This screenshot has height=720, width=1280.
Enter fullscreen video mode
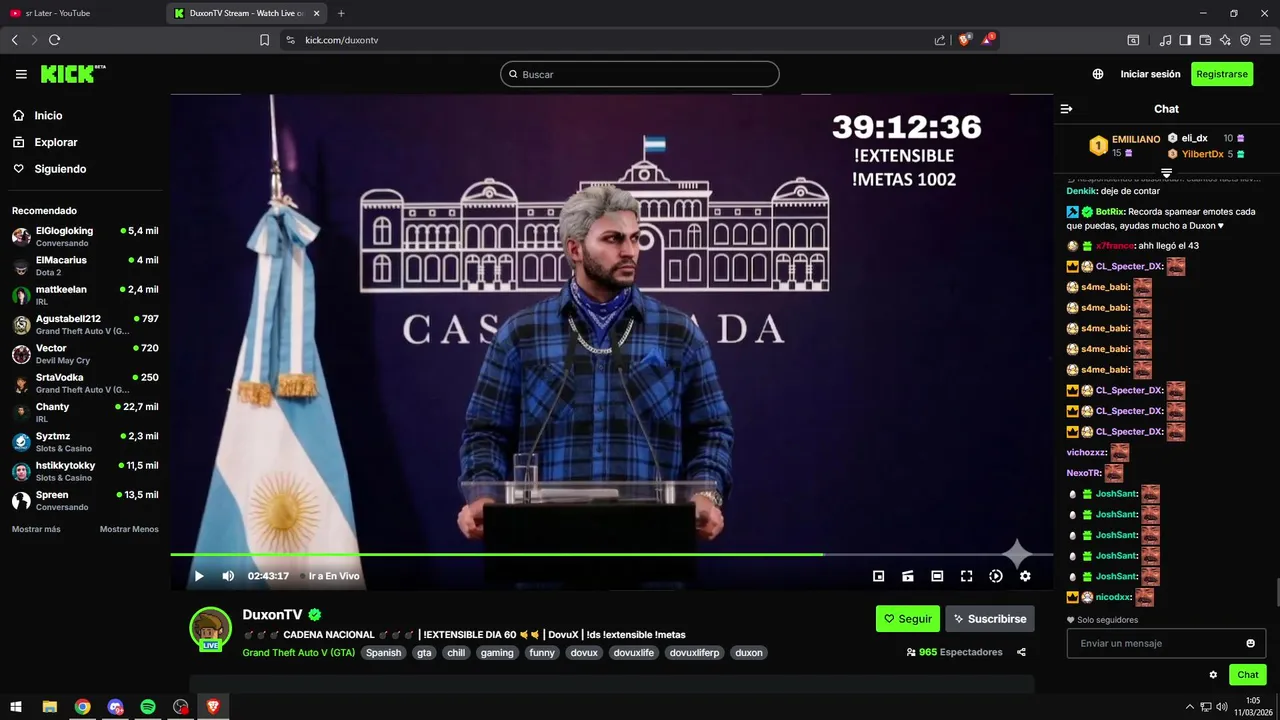pos(966,576)
